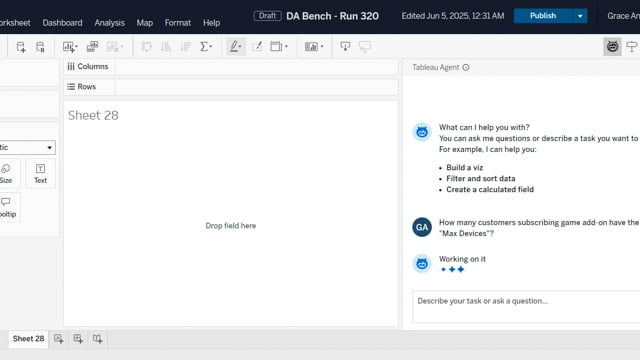640x360 pixels.
Task: Open the Tooltip mark card
Action: coord(7,207)
